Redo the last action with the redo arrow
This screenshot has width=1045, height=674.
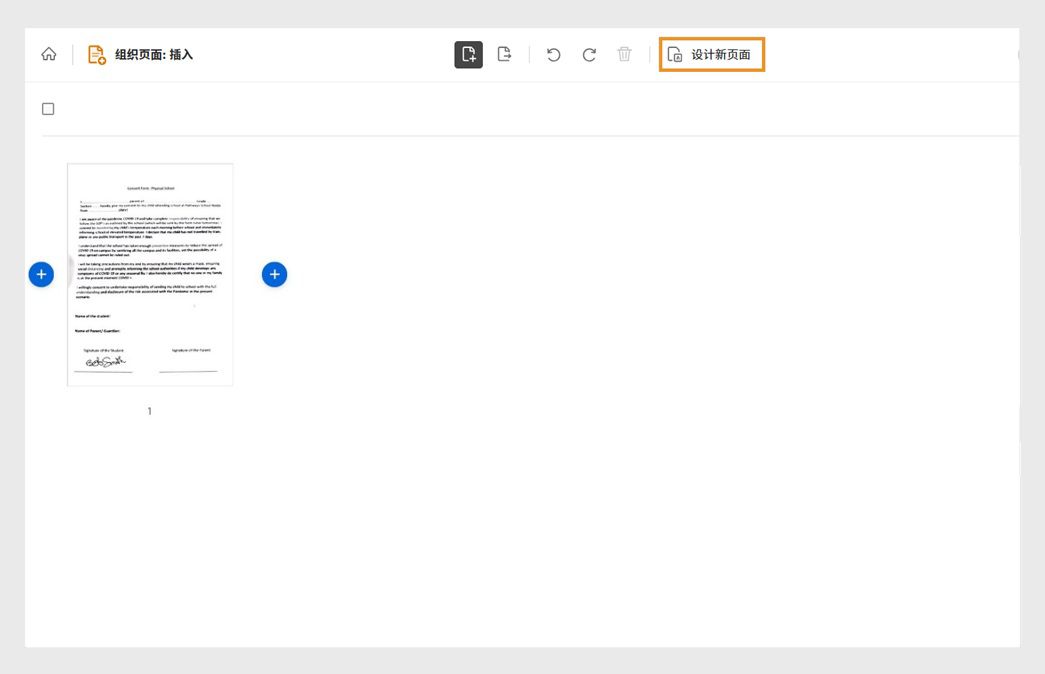tap(588, 55)
